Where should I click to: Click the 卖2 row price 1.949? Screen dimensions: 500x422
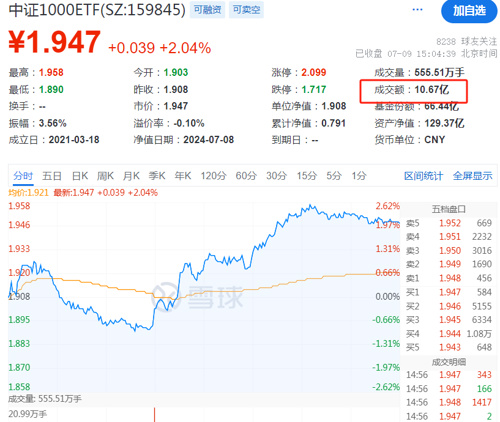click(x=450, y=264)
